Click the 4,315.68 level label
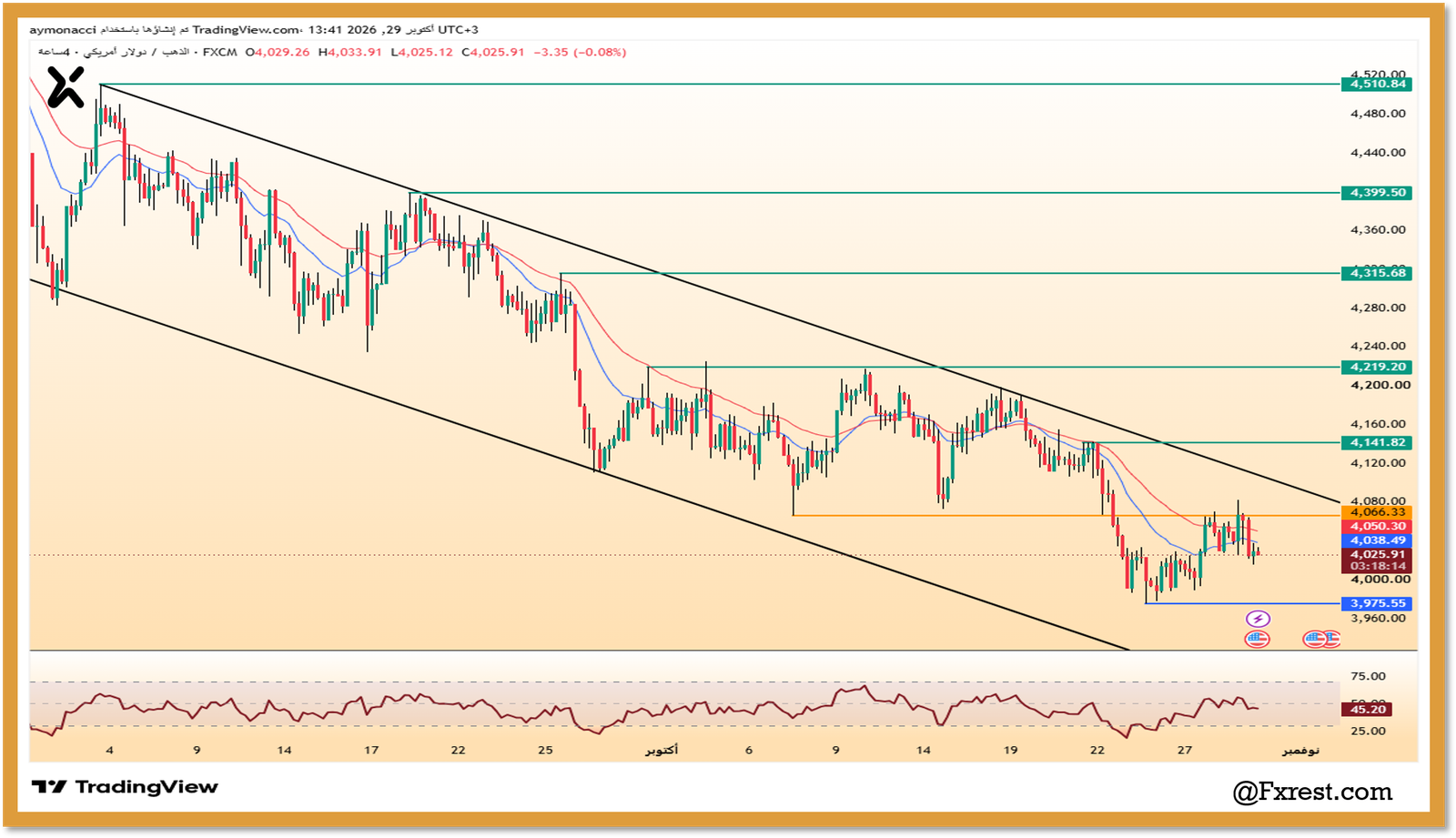Viewport: 1456px width, 838px height. 1377,273
